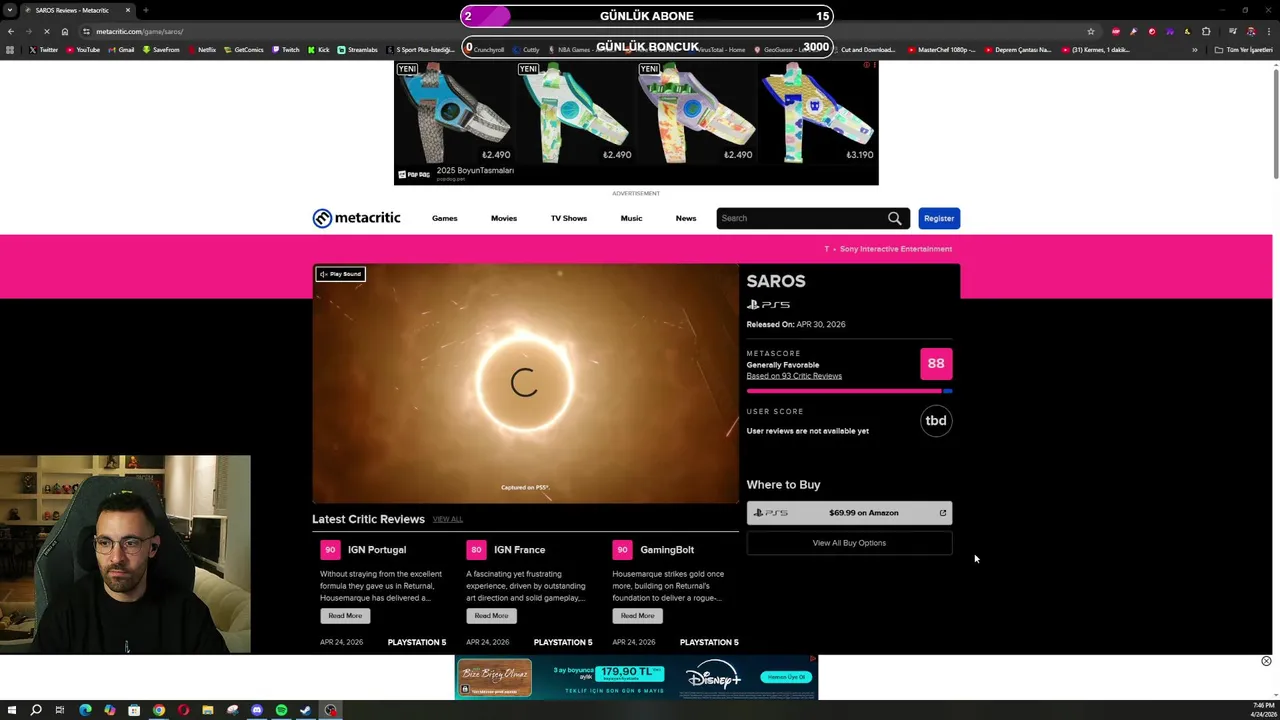Open Chrome from the taskbar
The height and width of the screenshot is (720, 1280).
(158, 710)
